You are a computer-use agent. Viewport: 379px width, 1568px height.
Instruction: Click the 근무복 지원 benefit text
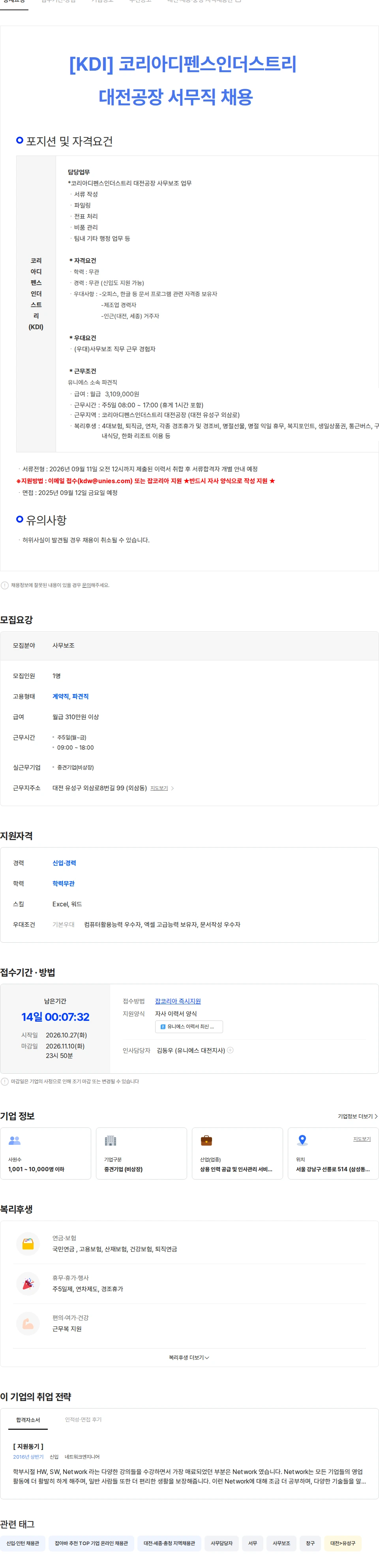[x=67, y=1330]
